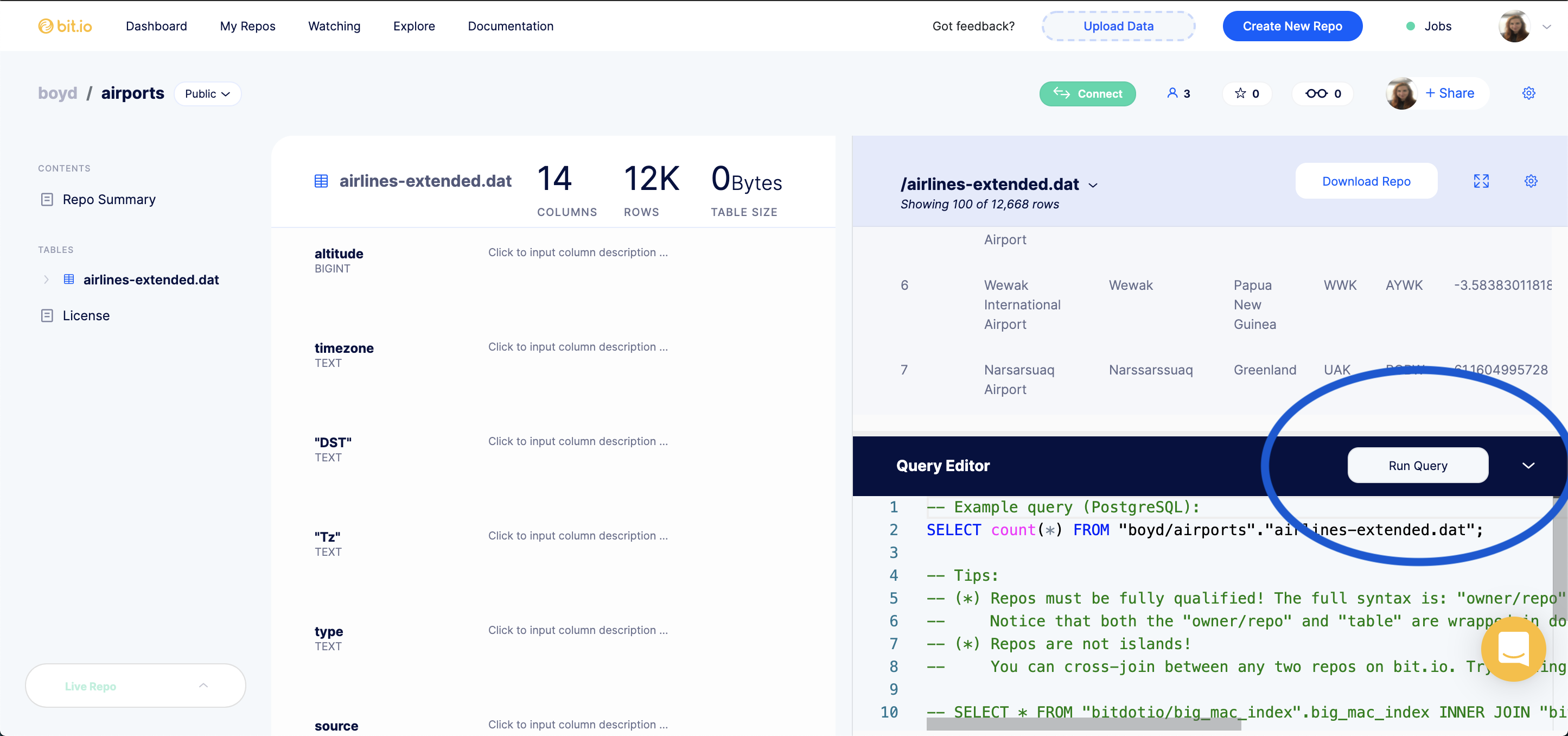
Task: Go to the Explore tab
Action: [x=414, y=26]
